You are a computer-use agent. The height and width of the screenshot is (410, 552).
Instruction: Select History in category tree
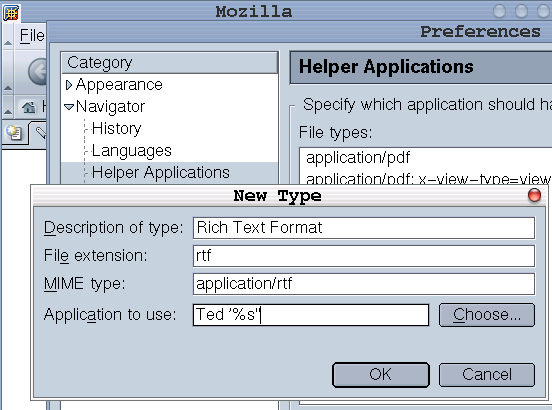[x=117, y=128]
